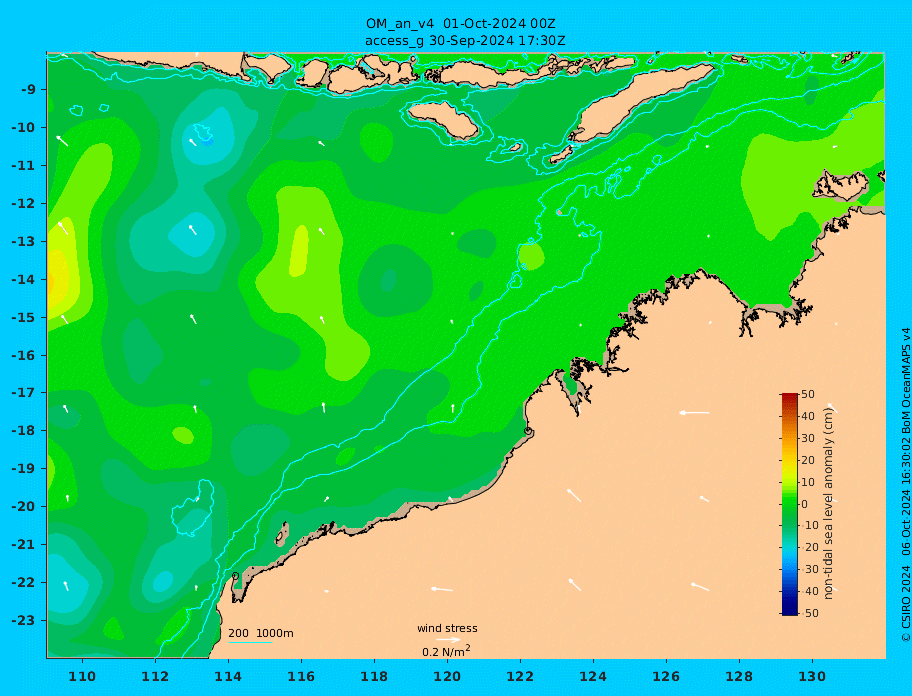Click the non-tidal sea level anomaly (cm) label
This screenshot has height=696, width=912.
tap(828, 504)
